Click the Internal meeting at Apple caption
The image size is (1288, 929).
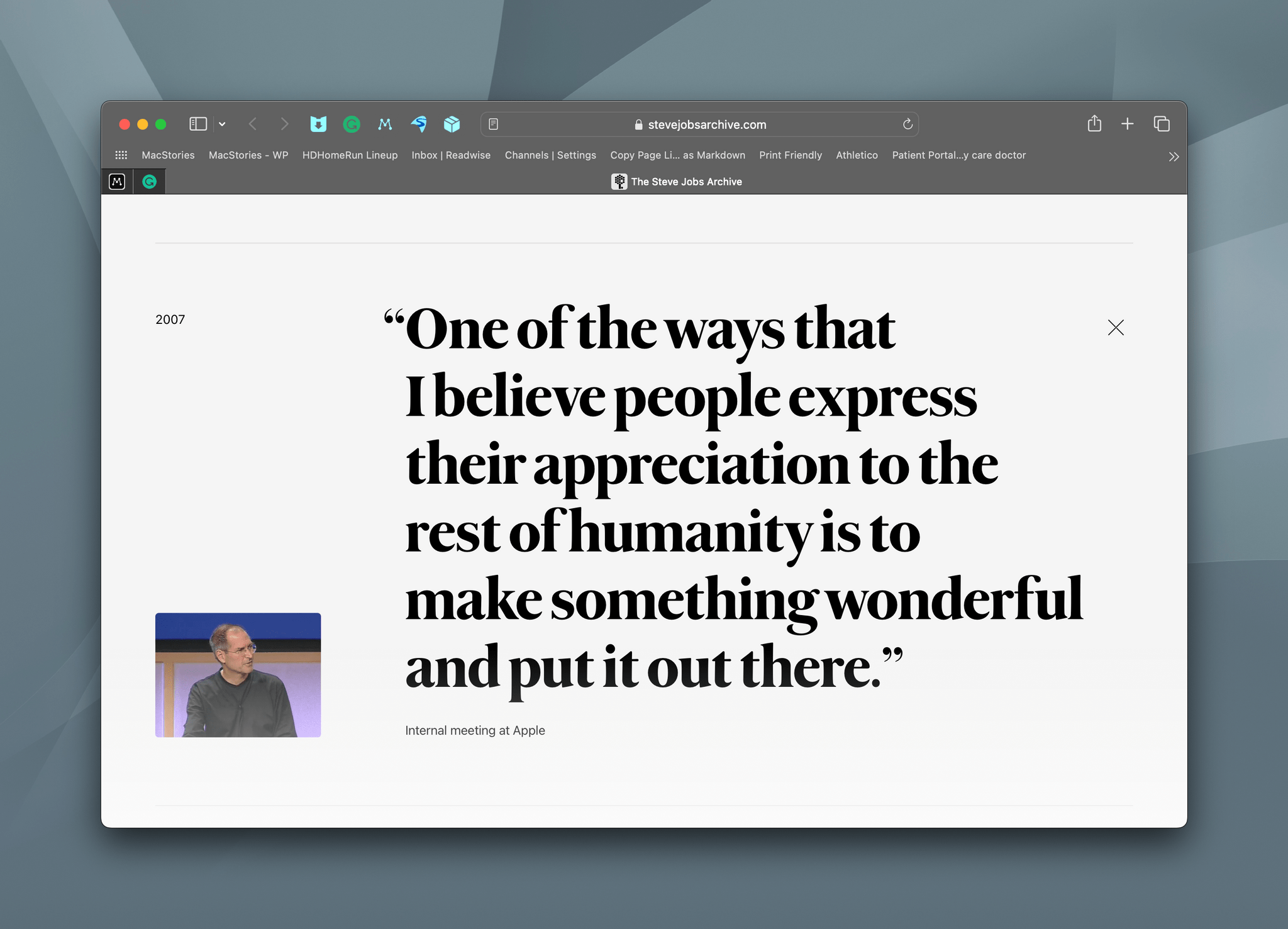tap(475, 730)
